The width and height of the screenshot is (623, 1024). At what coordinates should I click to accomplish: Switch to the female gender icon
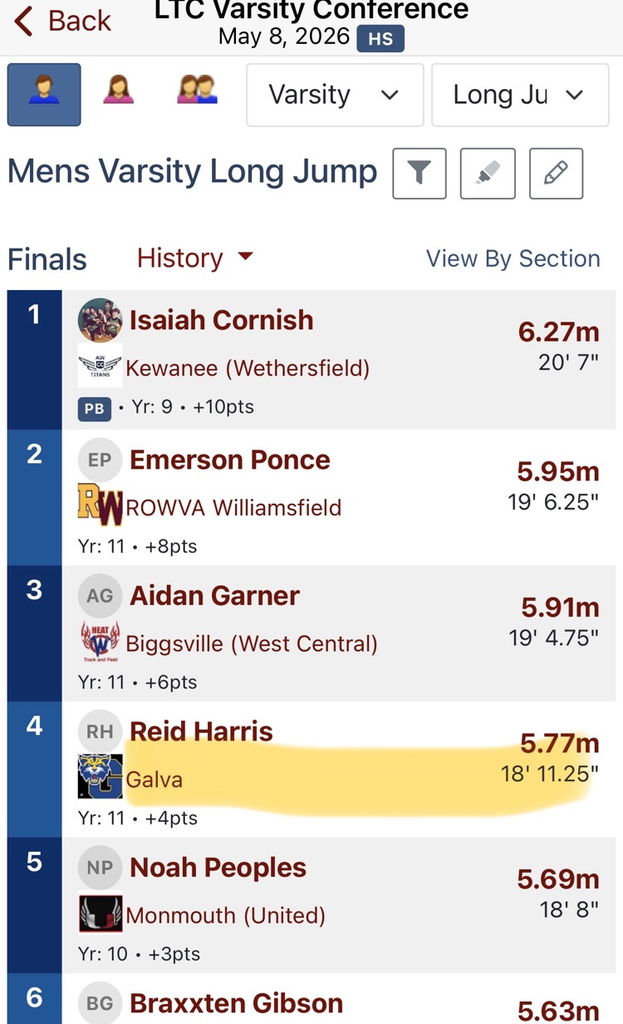point(118,90)
